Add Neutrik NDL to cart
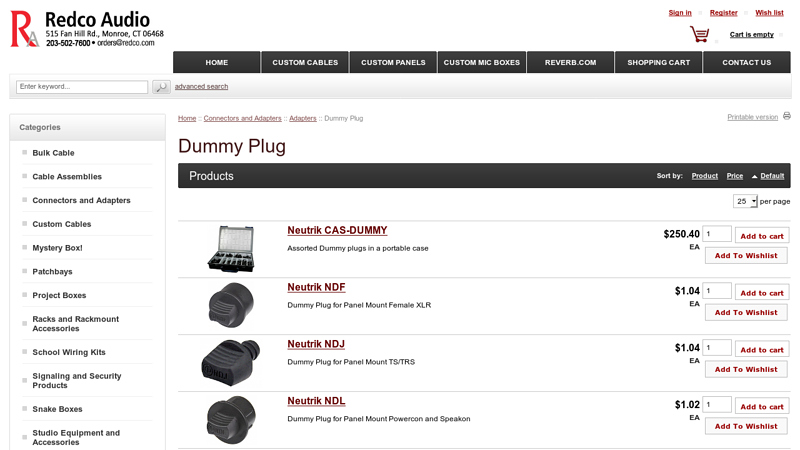This screenshot has height=450, width=800. point(762,406)
